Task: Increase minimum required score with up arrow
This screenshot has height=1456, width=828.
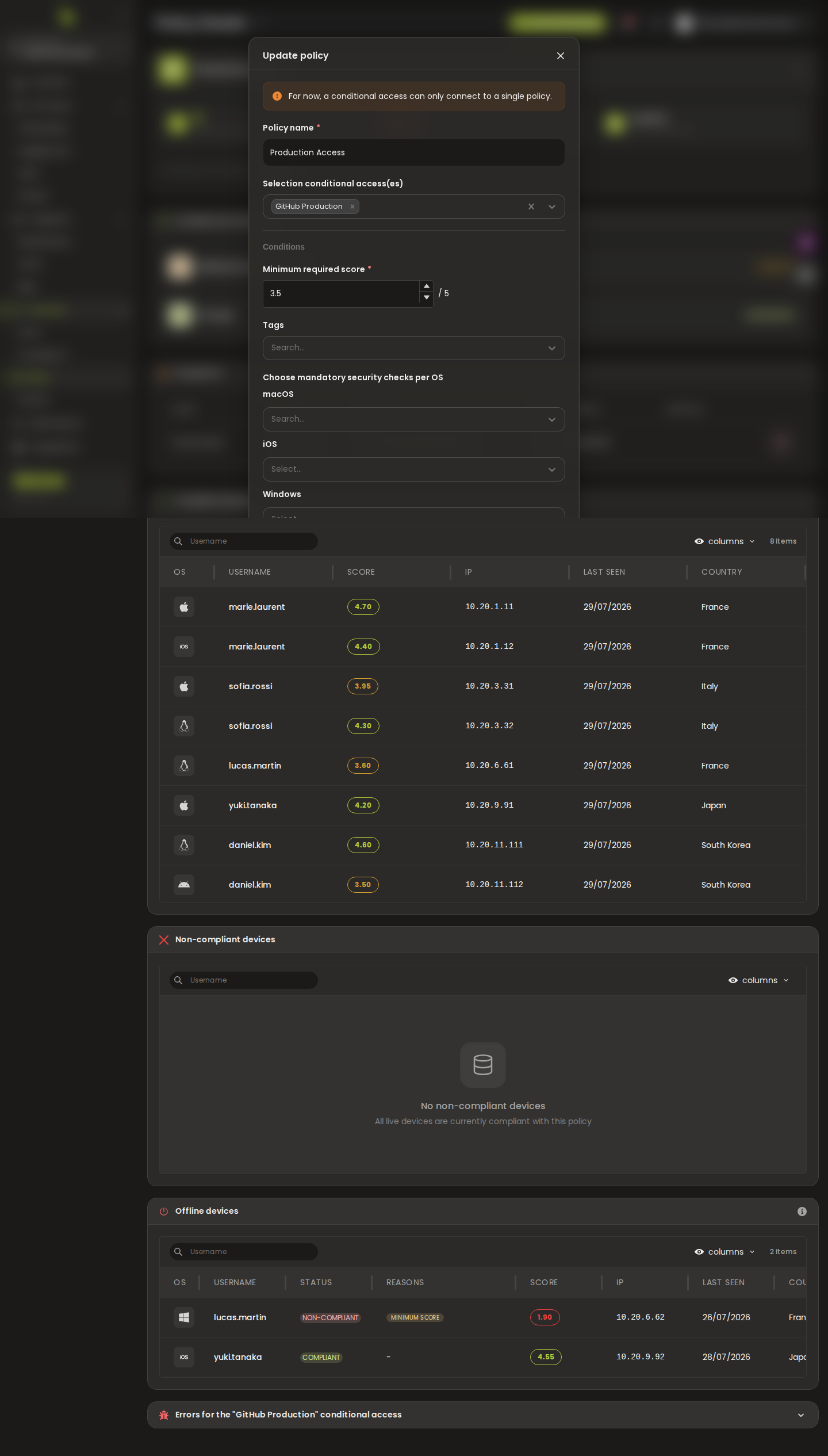Action: point(426,286)
